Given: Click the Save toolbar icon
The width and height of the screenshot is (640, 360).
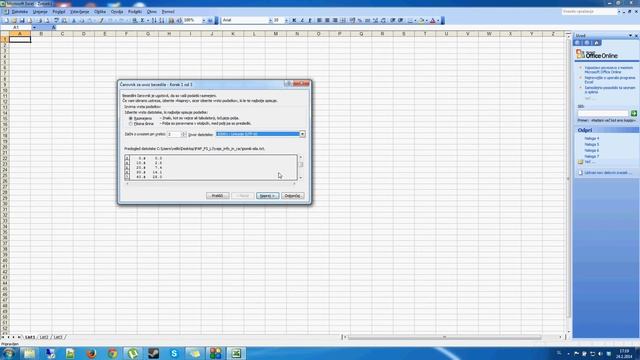Looking at the screenshot, I should point(22,20).
